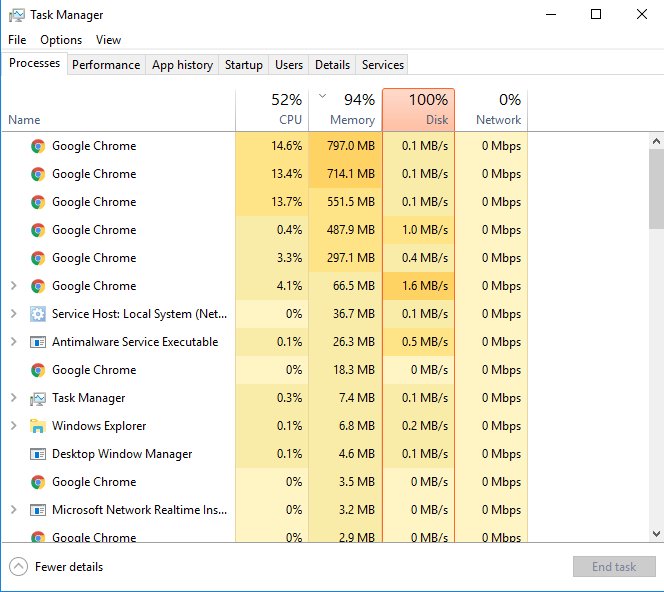Switch to the Performance tab

[106, 65]
